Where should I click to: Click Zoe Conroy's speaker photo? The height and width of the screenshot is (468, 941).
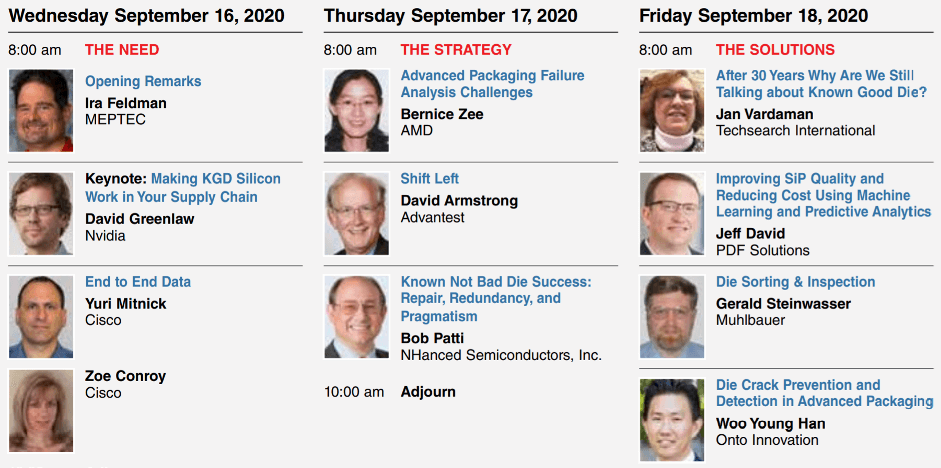41,410
